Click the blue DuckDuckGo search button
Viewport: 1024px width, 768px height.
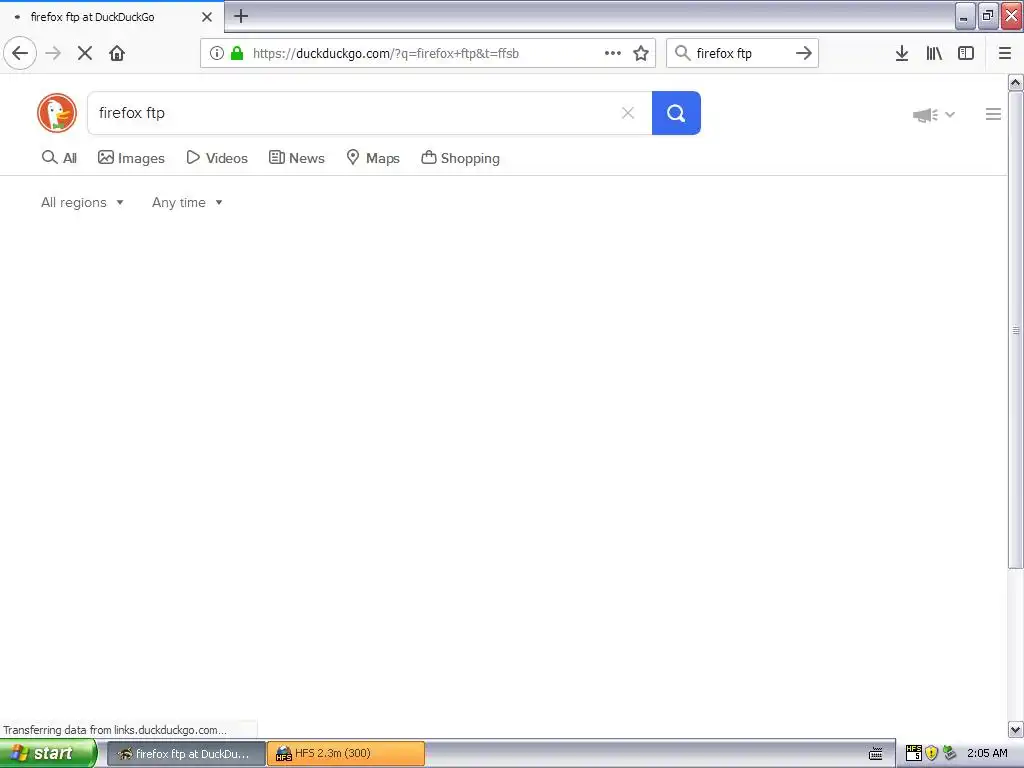(x=676, y=113)
